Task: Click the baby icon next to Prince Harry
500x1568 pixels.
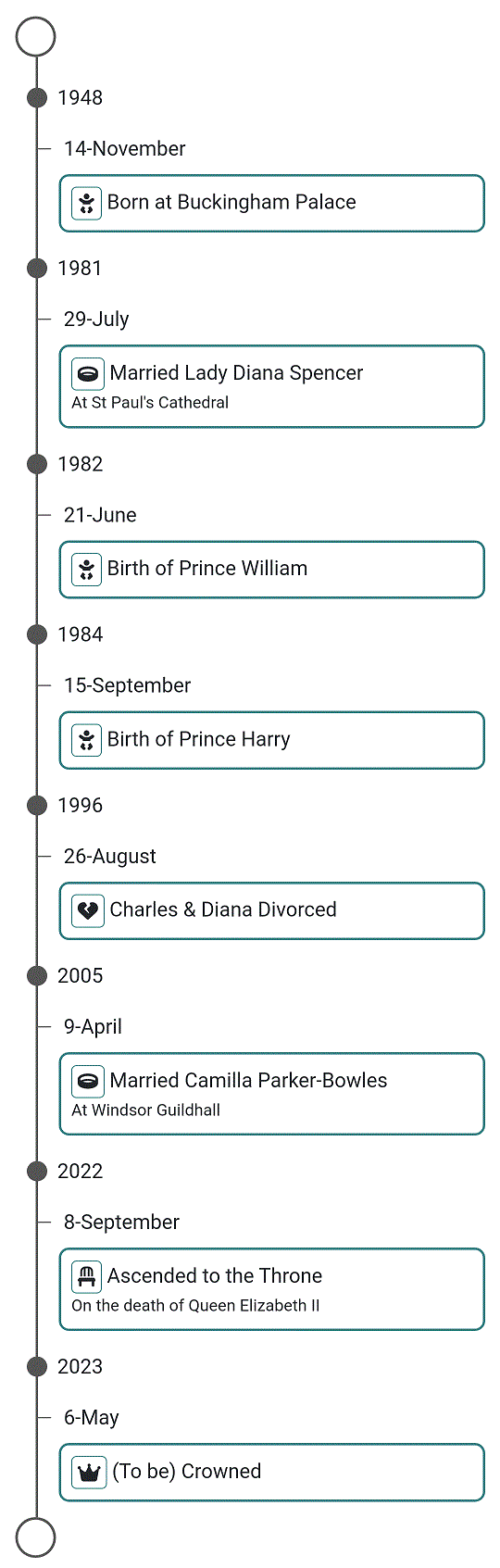Action: coord(87,739)
